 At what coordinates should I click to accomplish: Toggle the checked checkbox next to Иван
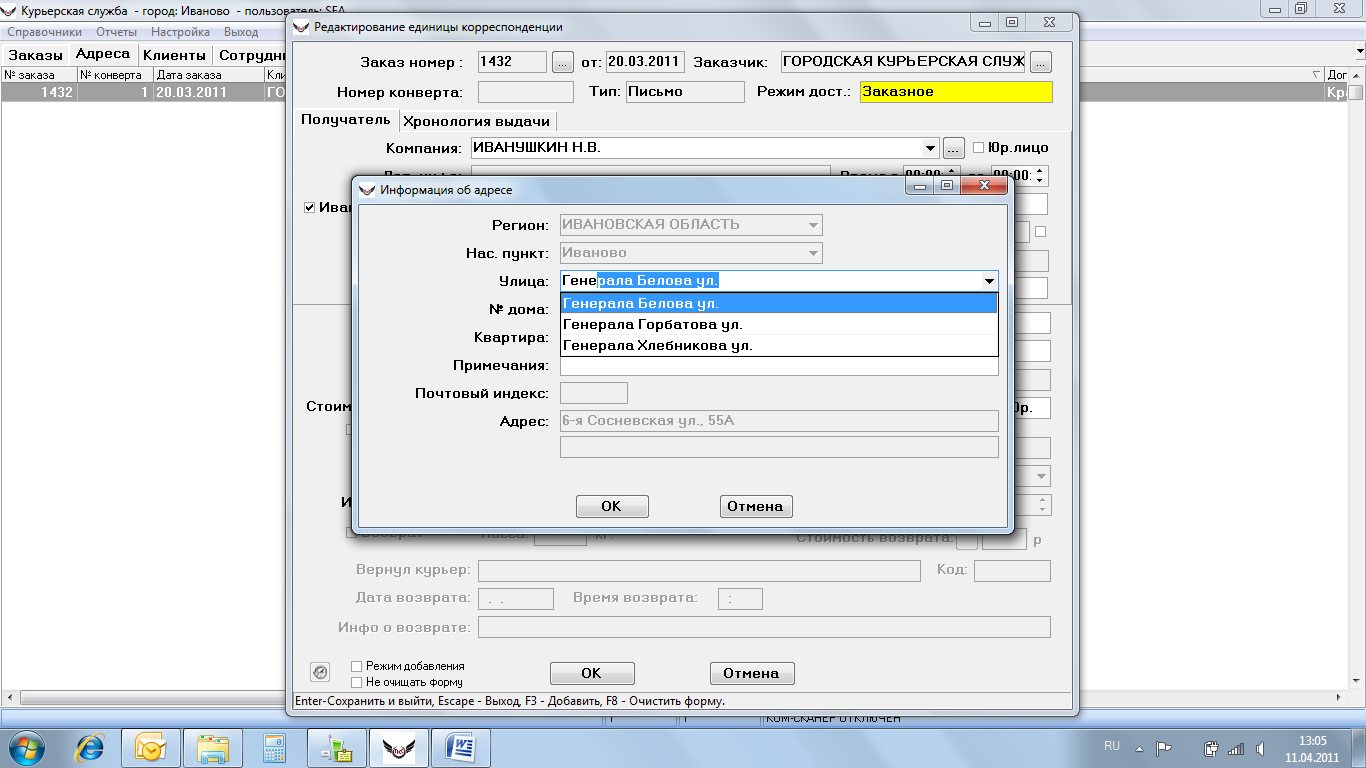pos(310,208)
